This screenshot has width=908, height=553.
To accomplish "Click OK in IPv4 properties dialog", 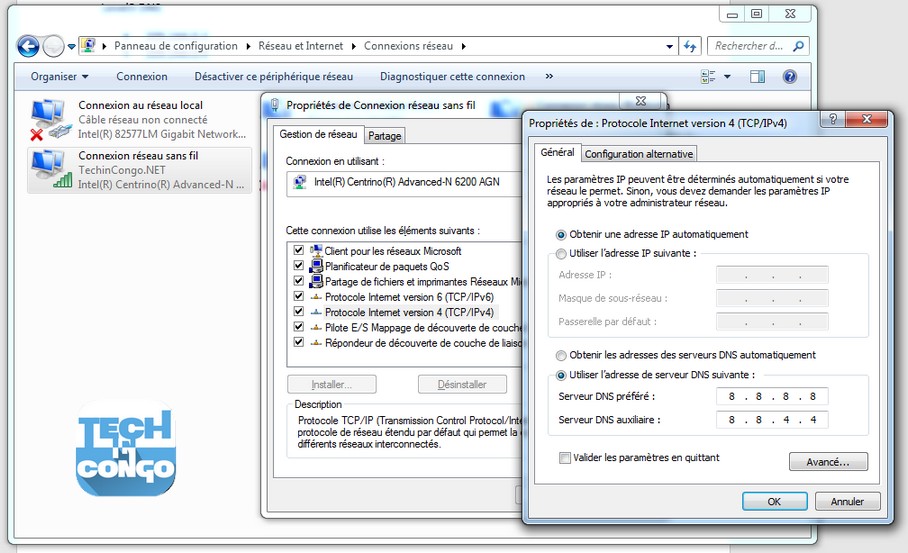I will (774, 501).
